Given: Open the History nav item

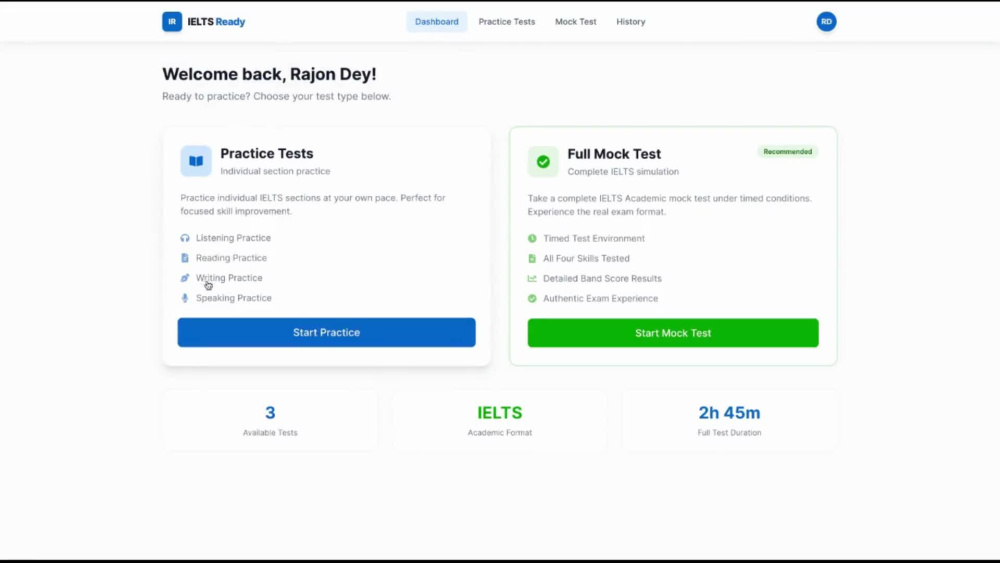Looking at the screenshot, I should coord(631,22).
